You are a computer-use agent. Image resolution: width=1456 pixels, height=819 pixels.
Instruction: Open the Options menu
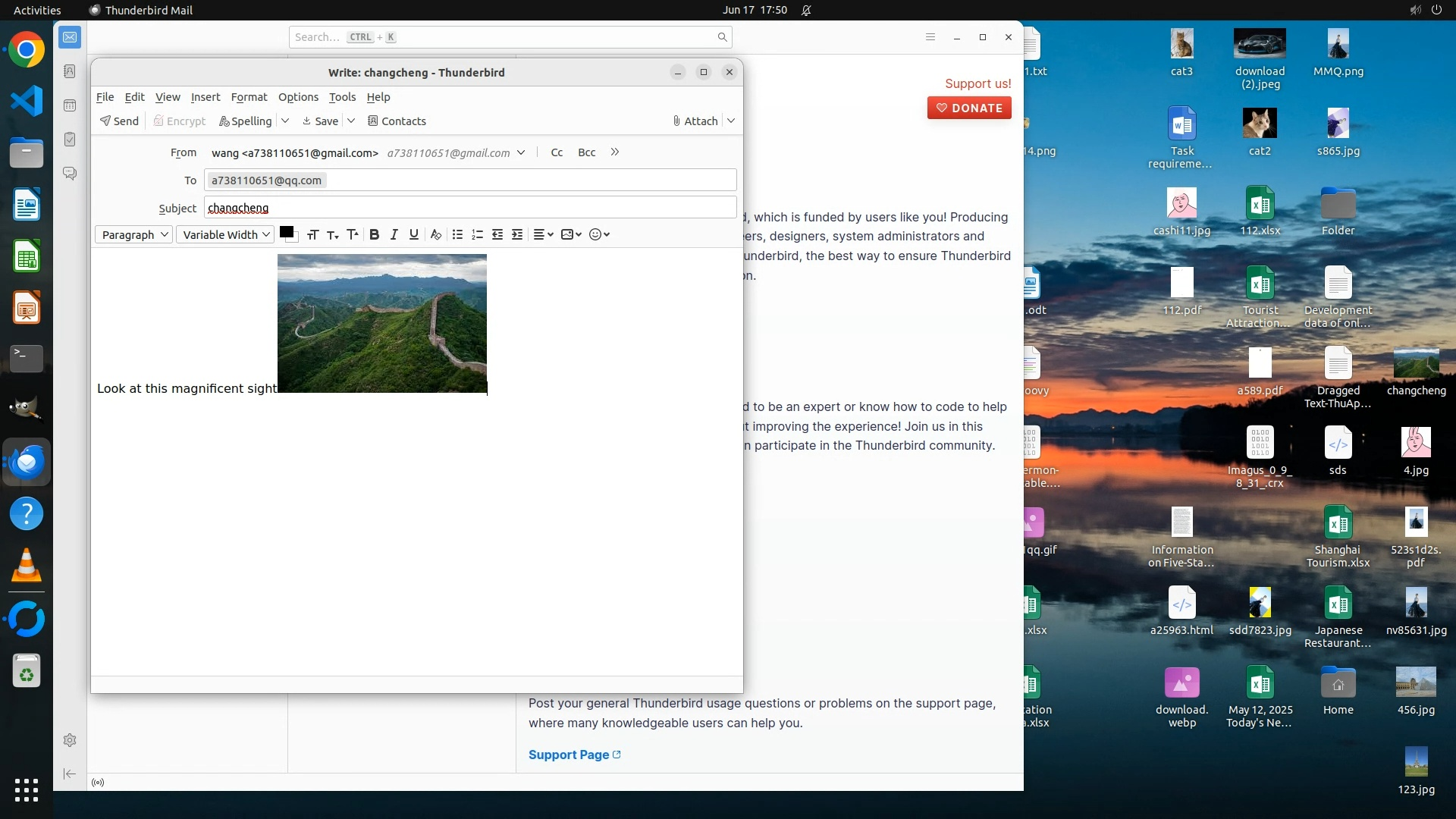coord(298,97)
